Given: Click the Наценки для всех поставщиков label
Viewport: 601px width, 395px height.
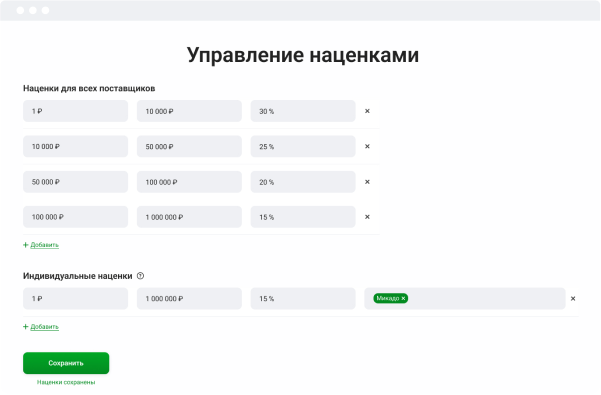Looking at the screenshot, I should click(89, 89).
